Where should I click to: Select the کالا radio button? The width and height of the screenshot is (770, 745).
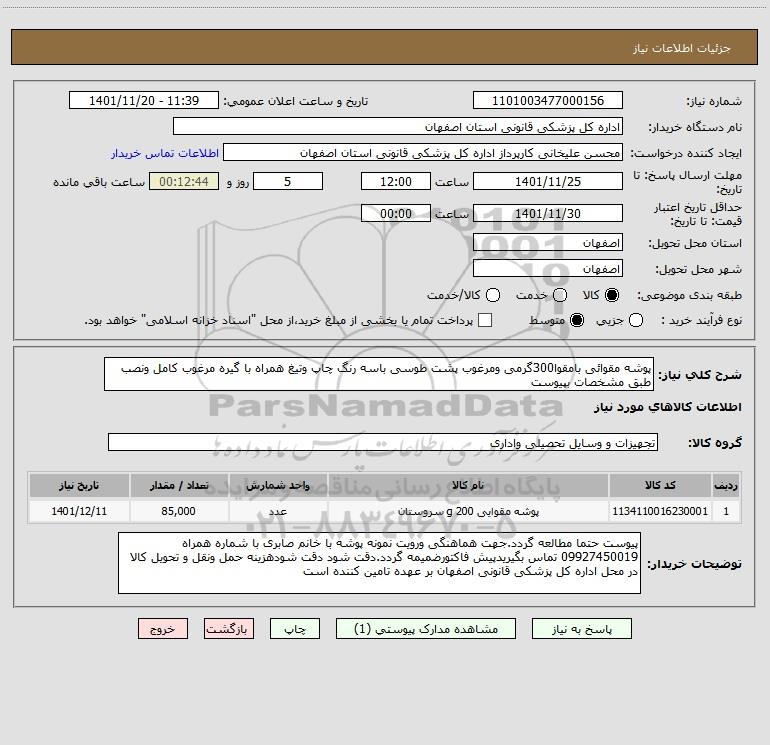click(x=612, y=295)
